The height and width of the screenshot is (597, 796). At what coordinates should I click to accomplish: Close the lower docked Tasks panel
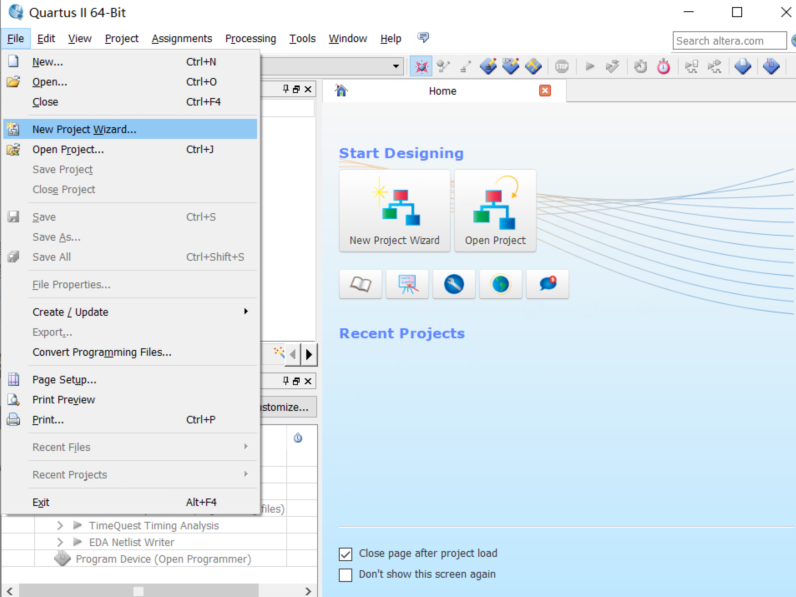coord(308,381)
